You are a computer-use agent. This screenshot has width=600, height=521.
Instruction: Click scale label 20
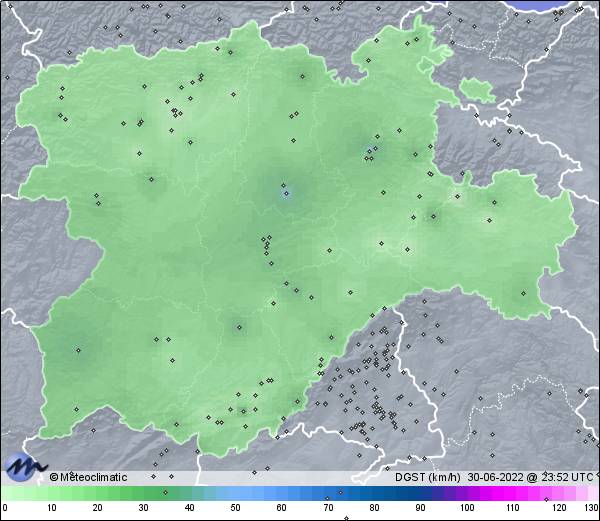click(x=98, y=508)
